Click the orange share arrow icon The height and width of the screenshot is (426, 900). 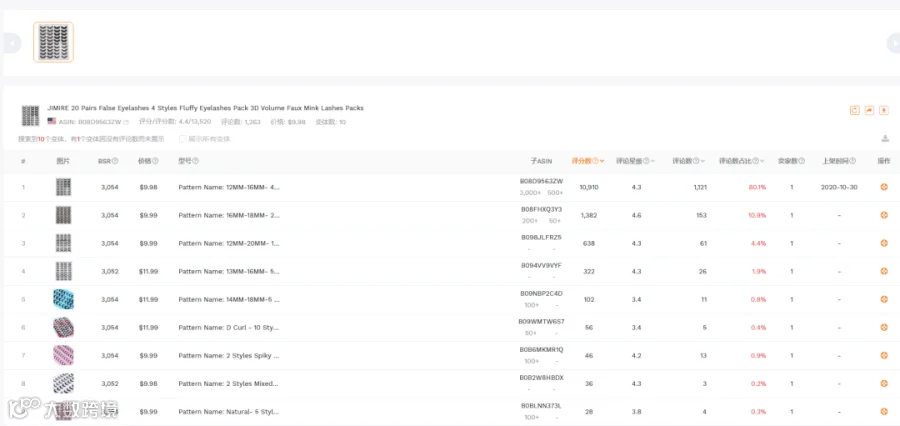pos(869,110)
